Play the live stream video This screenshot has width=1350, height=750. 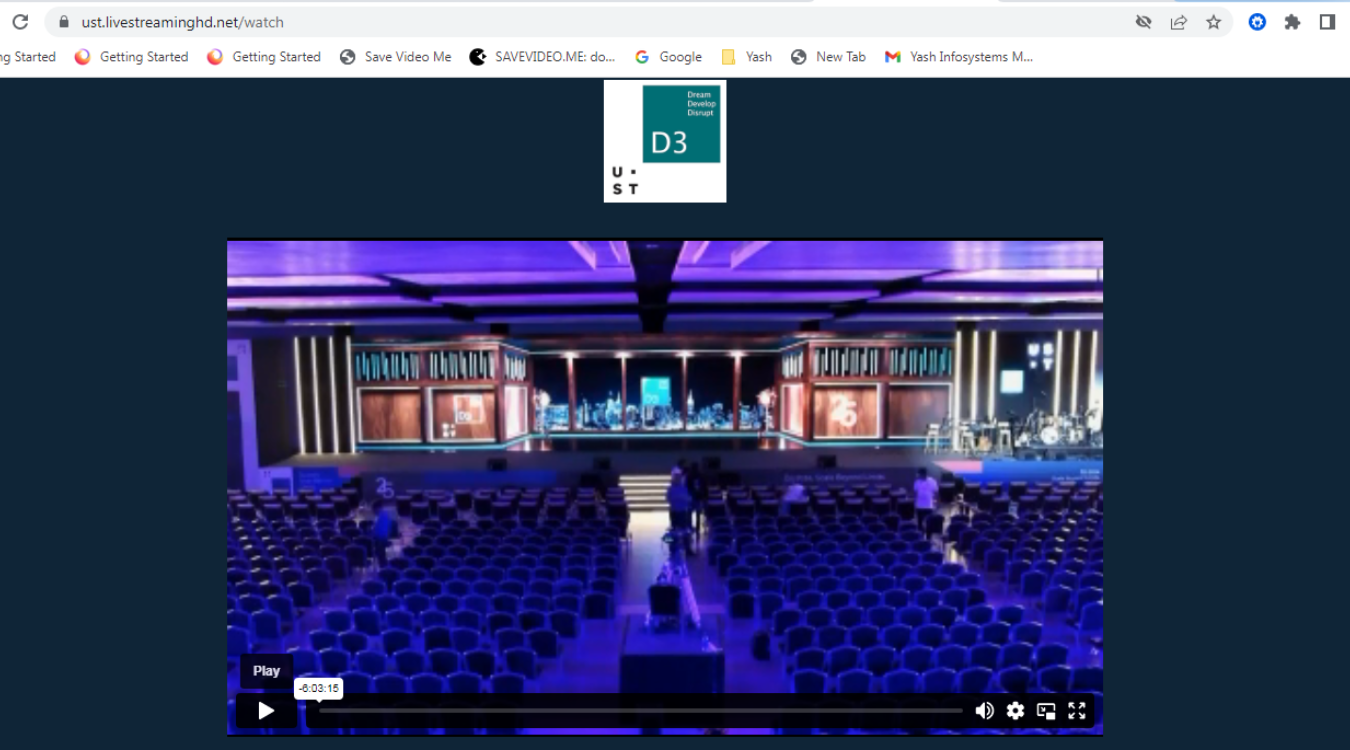point(266,710)
